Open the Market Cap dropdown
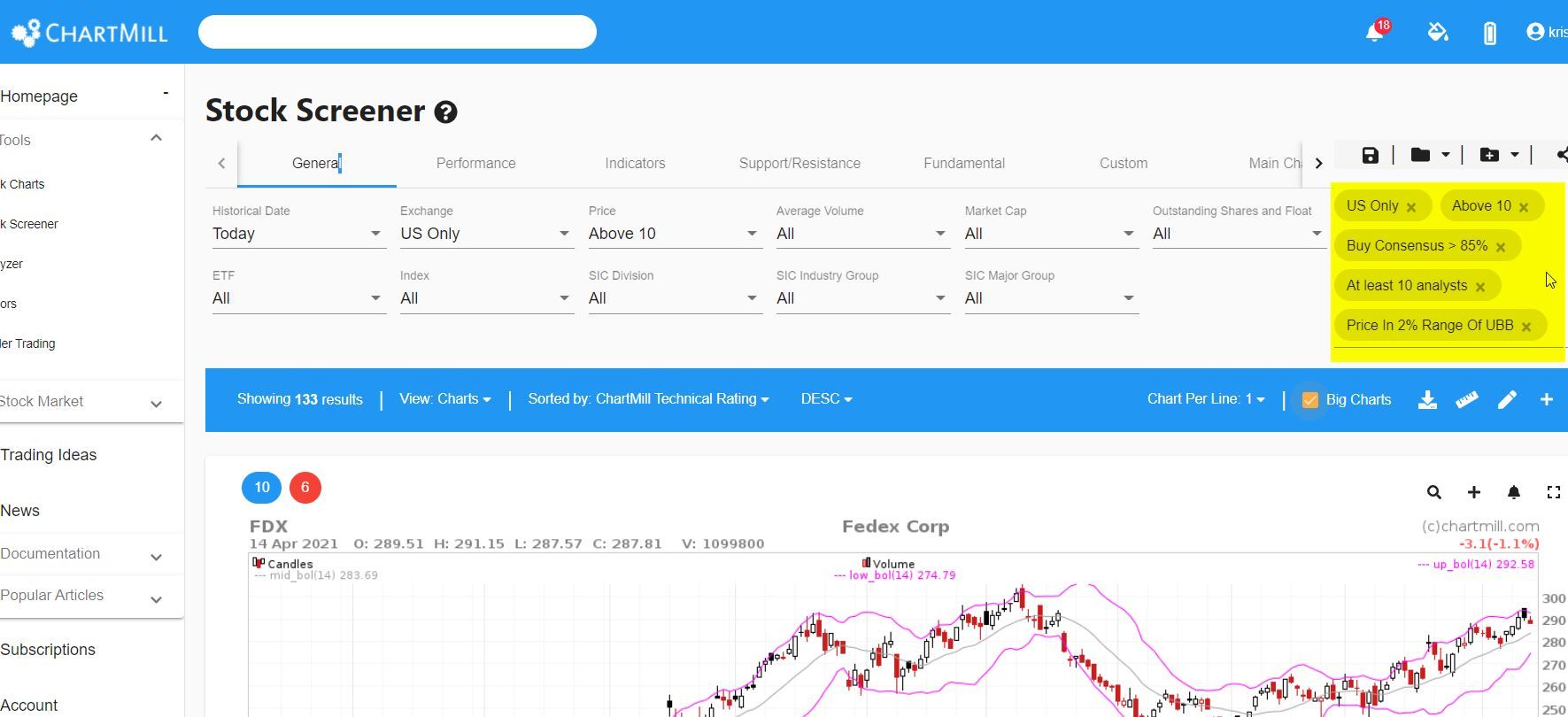Viewport: 1568px width, 717px height. 1050,234
